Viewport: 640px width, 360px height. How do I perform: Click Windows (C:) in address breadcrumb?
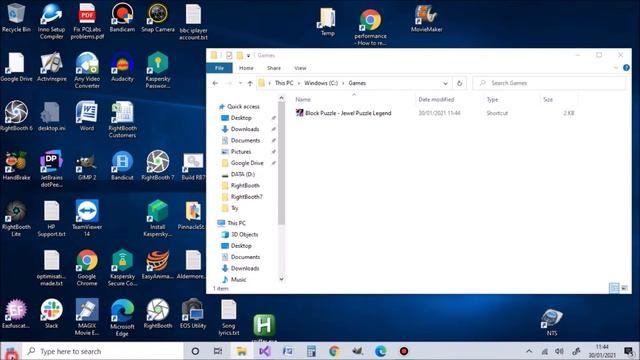pos(321,83)
